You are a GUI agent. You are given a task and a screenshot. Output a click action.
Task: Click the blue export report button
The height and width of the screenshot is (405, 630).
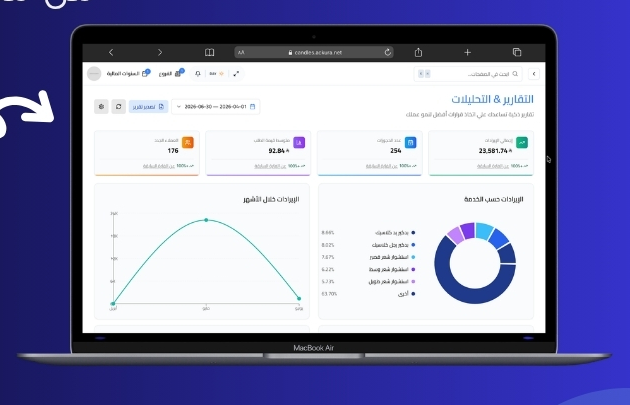pyautogui.click(x=148, y=106)
